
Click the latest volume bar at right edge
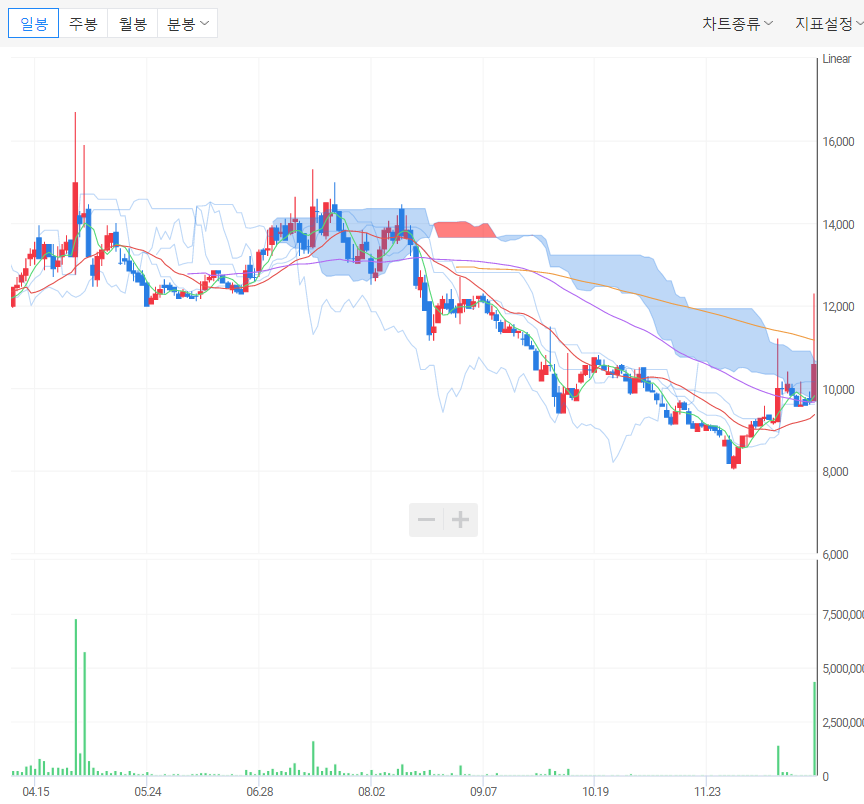point(814,729)
